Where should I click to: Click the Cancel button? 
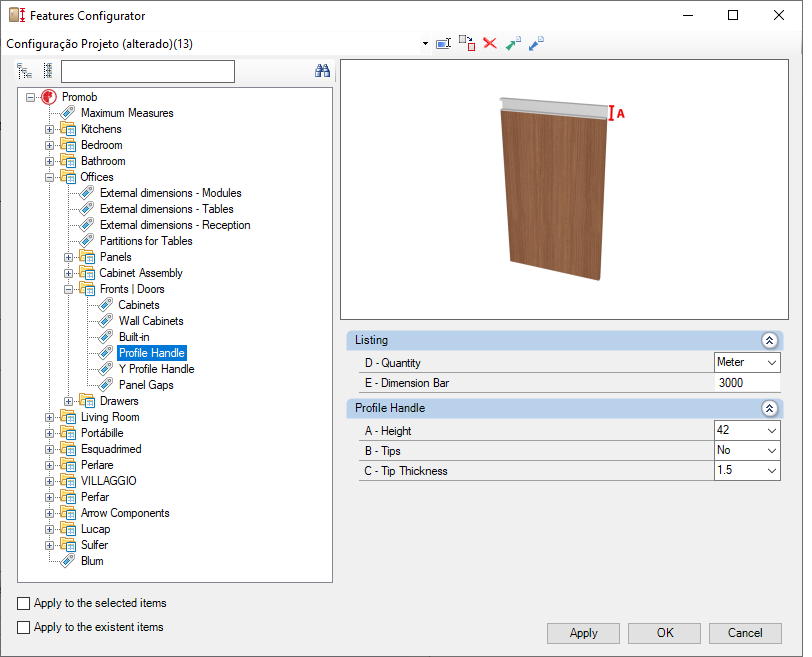745,633
